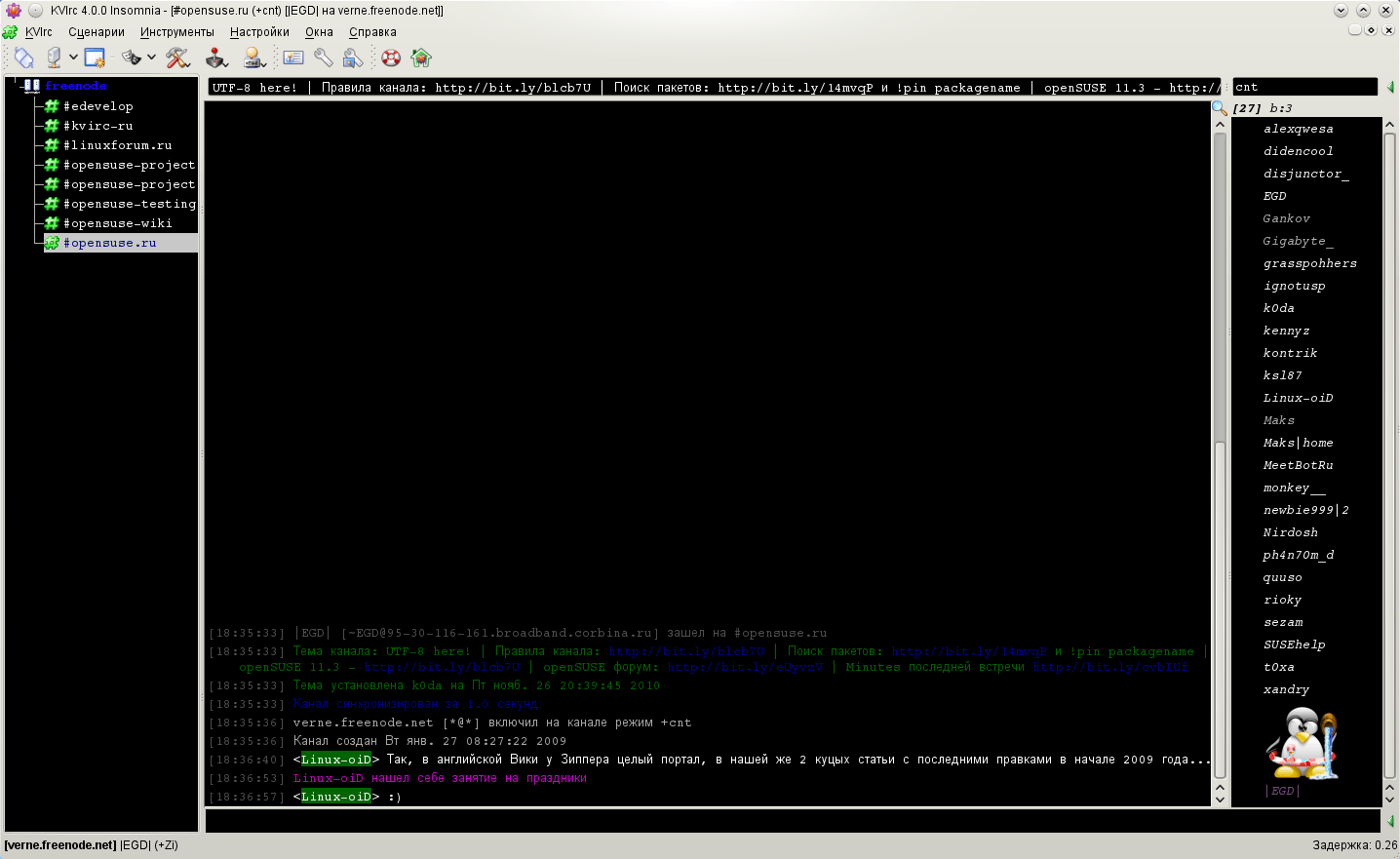Image resolution: width=1400 pixels, height=859 pixels.
Task: Select user newbie999|2 in the nick list
Action: click(1305, 510)
